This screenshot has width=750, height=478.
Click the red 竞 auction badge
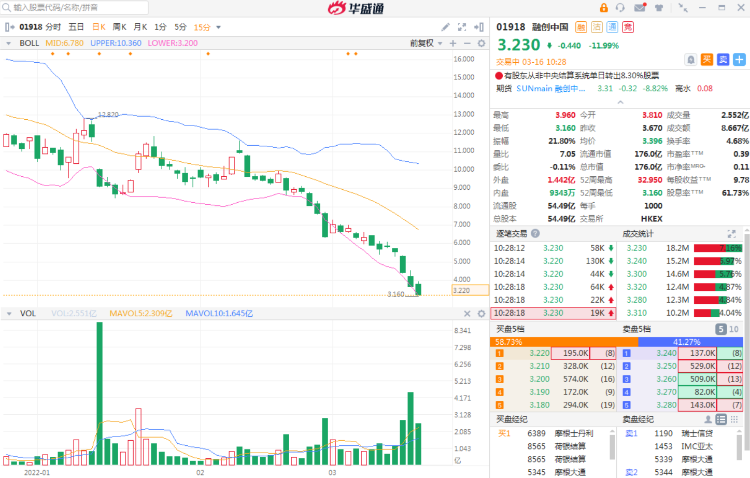tap(627, 27)
